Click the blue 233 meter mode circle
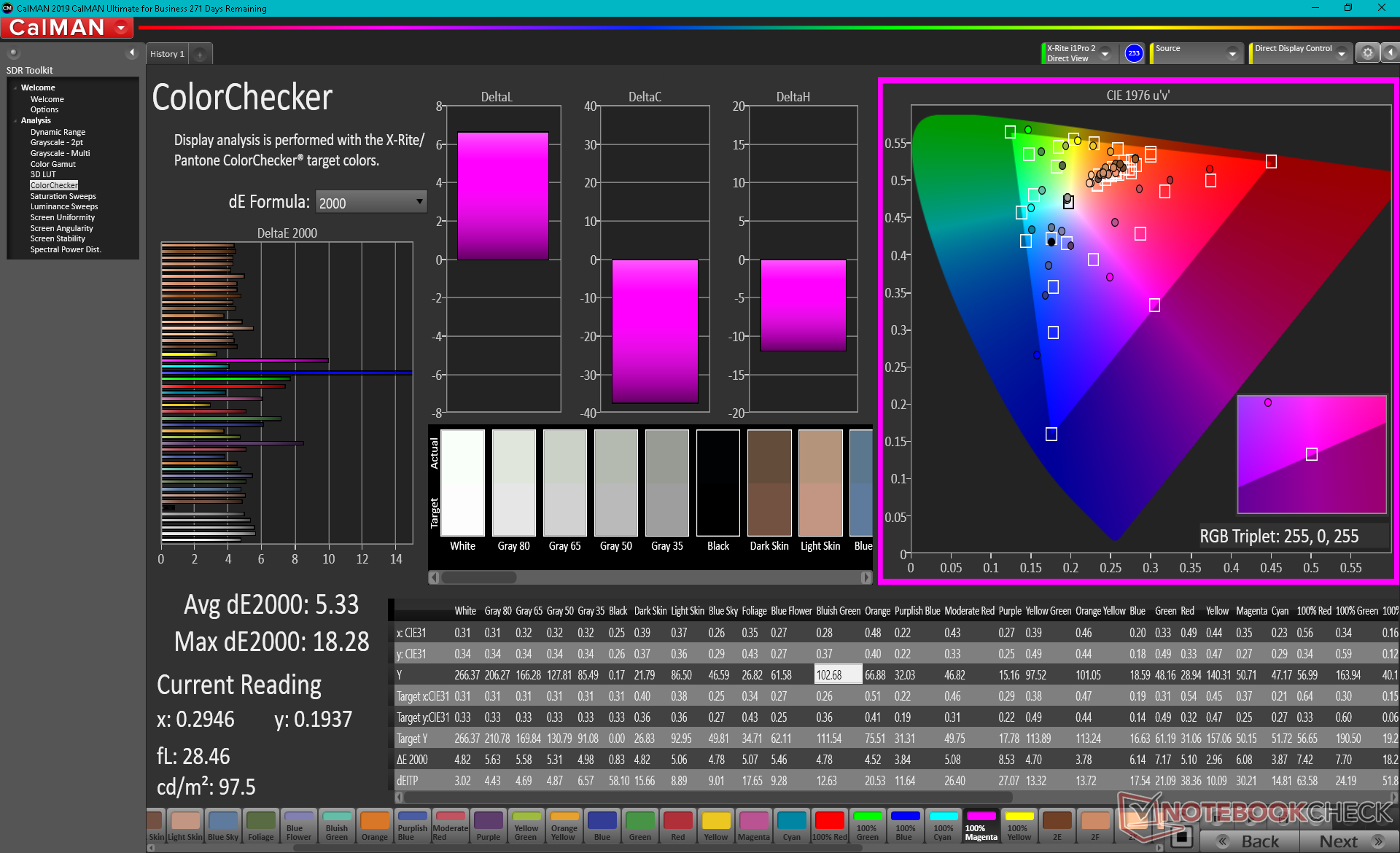The height and width of the screenshot is (853, 1400). click(1134, 53)
